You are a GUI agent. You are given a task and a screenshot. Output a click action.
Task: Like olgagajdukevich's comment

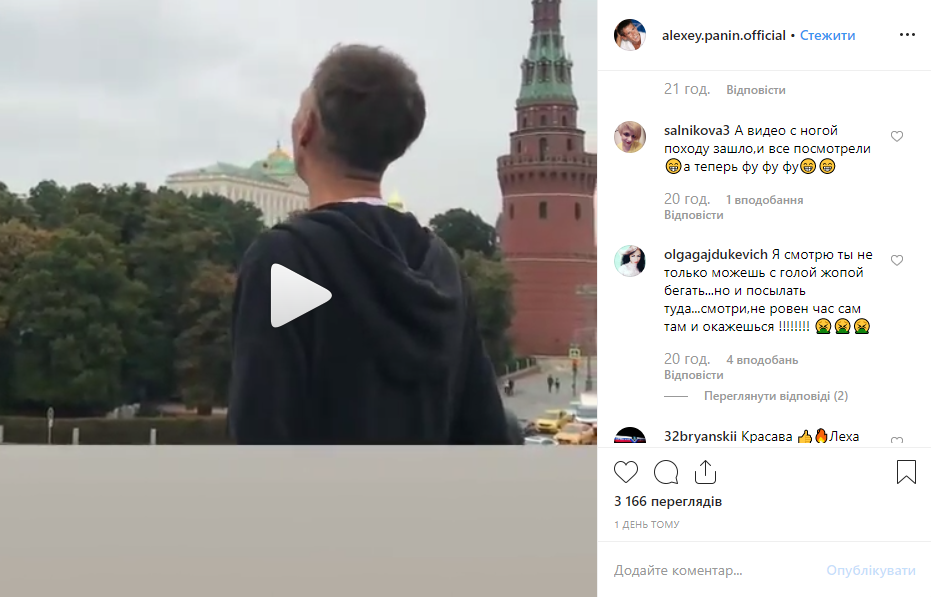pos(897,260)
